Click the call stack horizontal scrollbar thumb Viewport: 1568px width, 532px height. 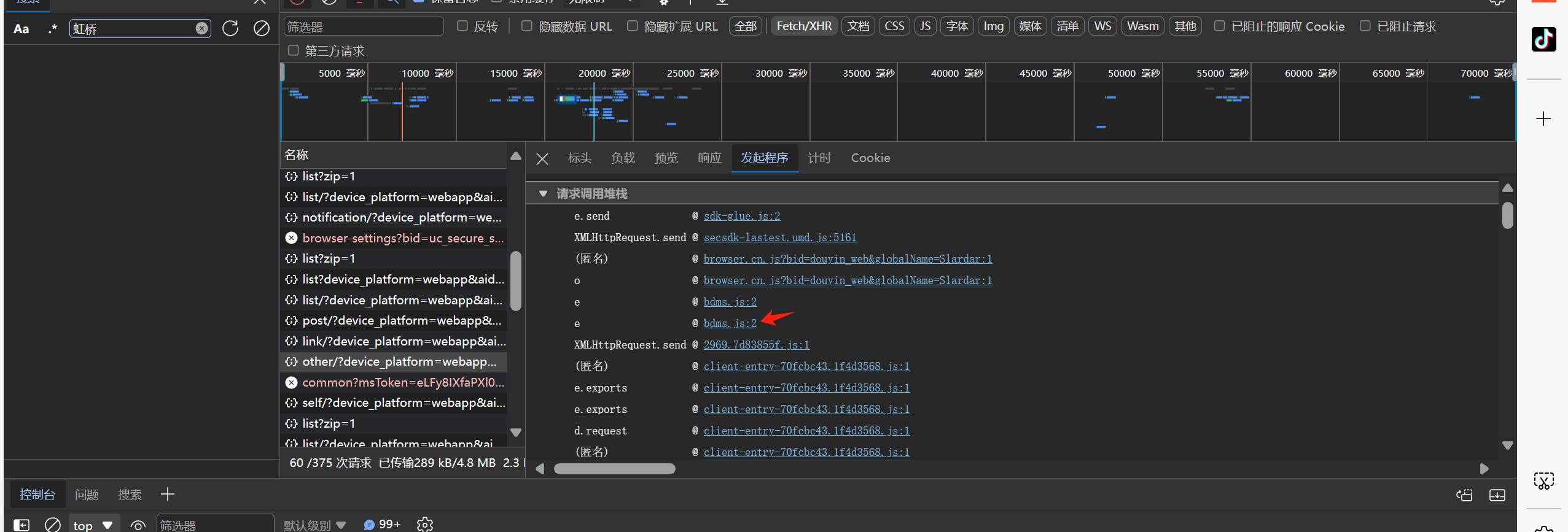click(614, 469)
